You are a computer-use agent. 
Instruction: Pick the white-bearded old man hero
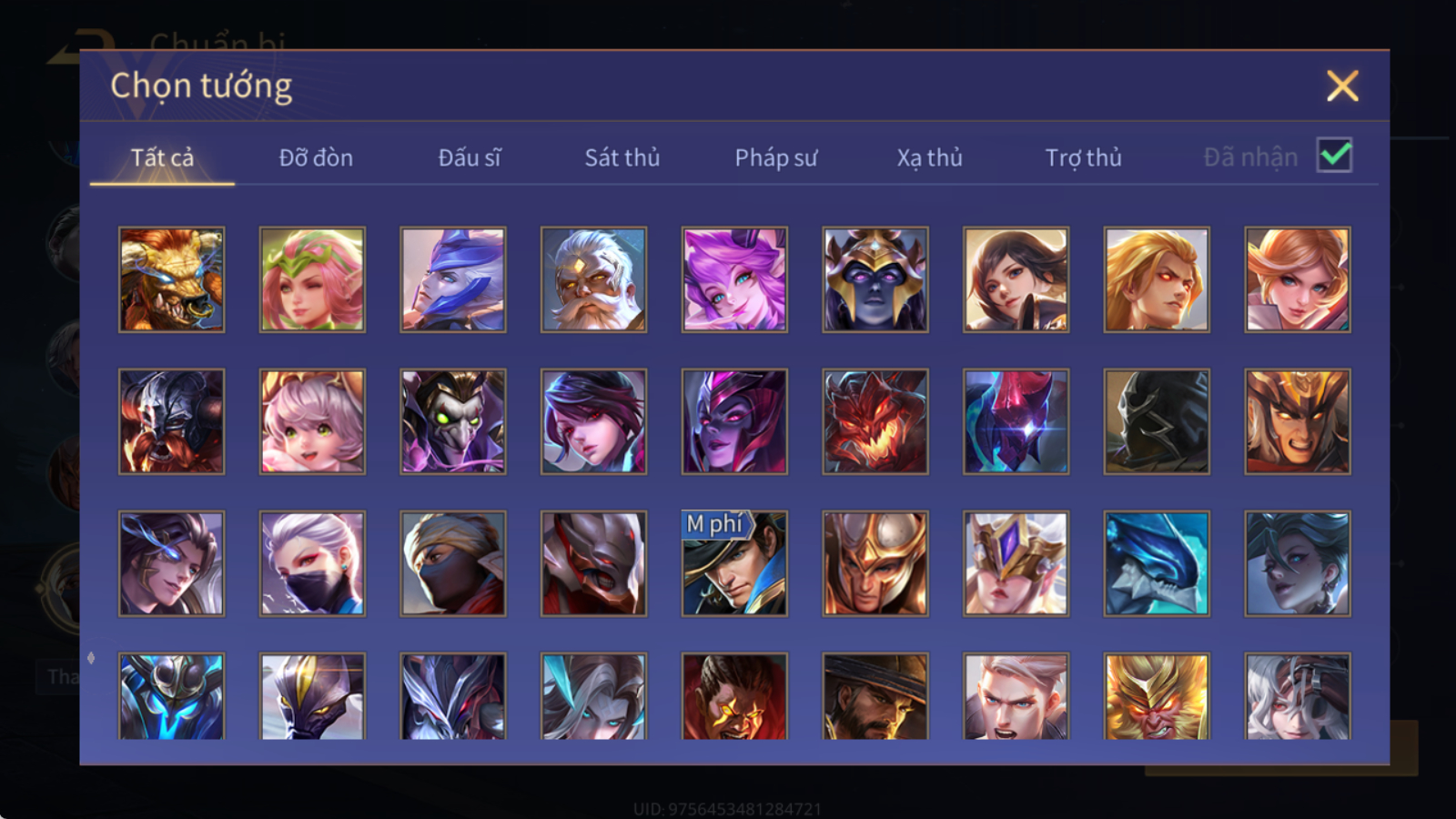click(593, 279)
